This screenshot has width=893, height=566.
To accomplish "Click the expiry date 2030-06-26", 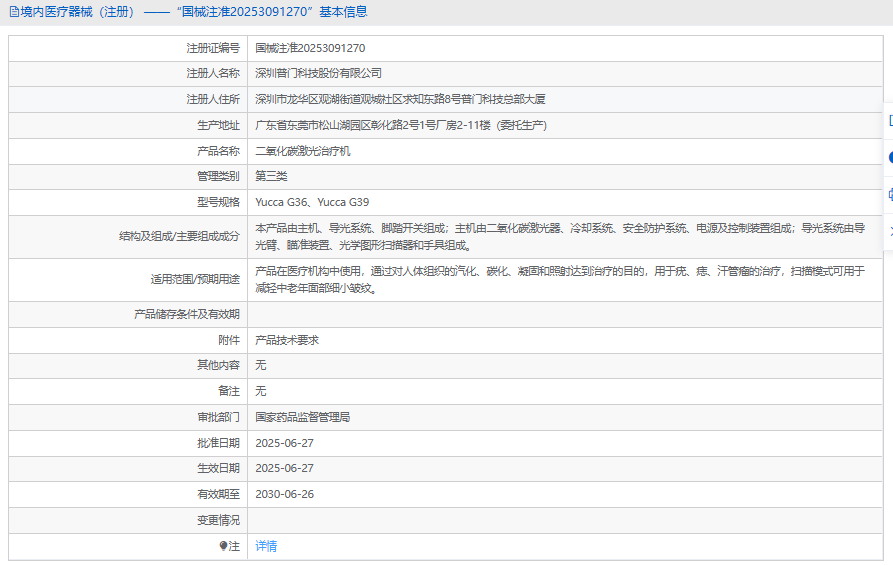I will click(284, 494).
